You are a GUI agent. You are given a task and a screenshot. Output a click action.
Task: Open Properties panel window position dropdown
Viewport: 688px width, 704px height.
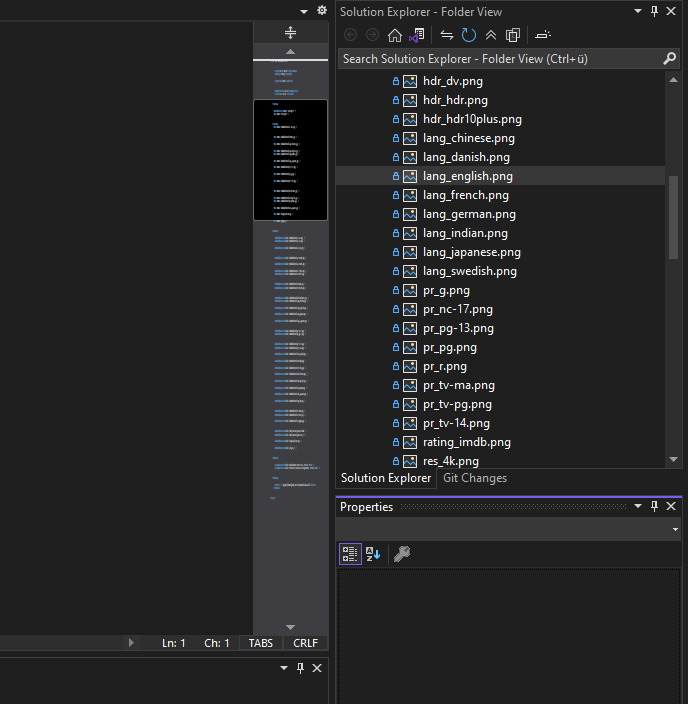639,506
